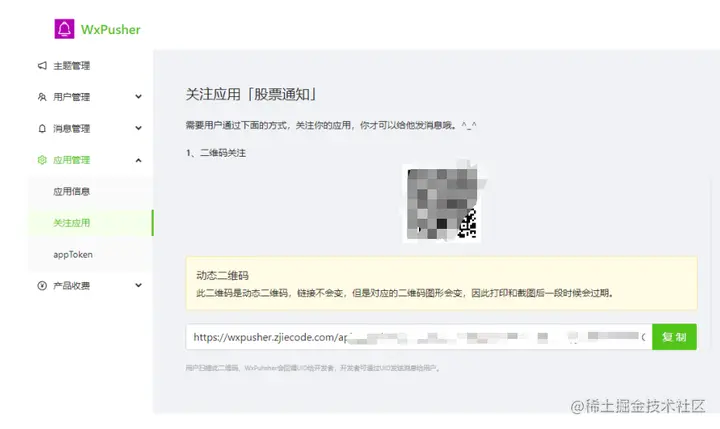
Task: Click the megaphone icon beside 主题管理
Action: [x=42, y=66]
